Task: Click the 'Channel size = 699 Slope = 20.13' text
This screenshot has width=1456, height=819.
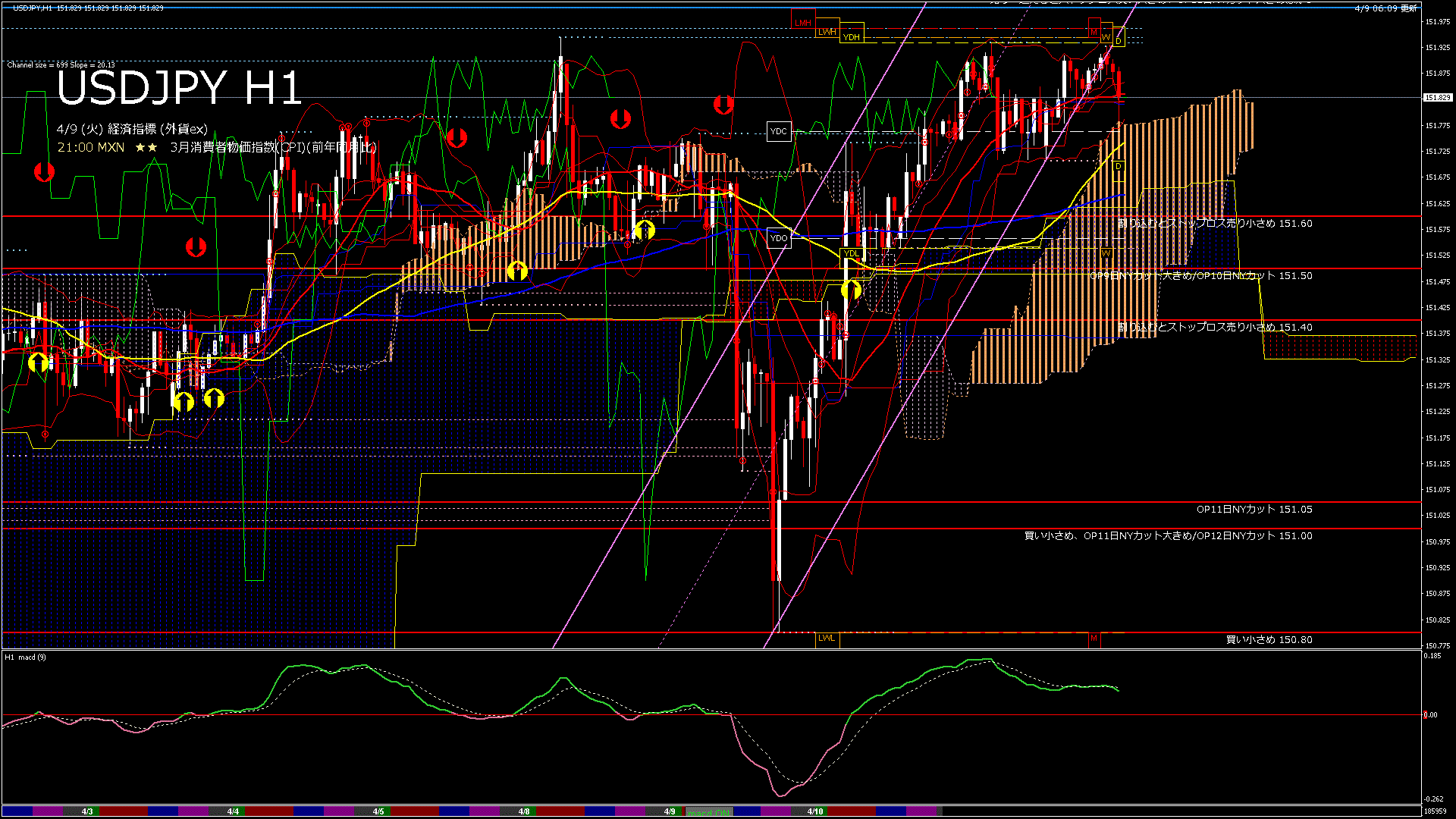Action: click(x=61, y=65)
